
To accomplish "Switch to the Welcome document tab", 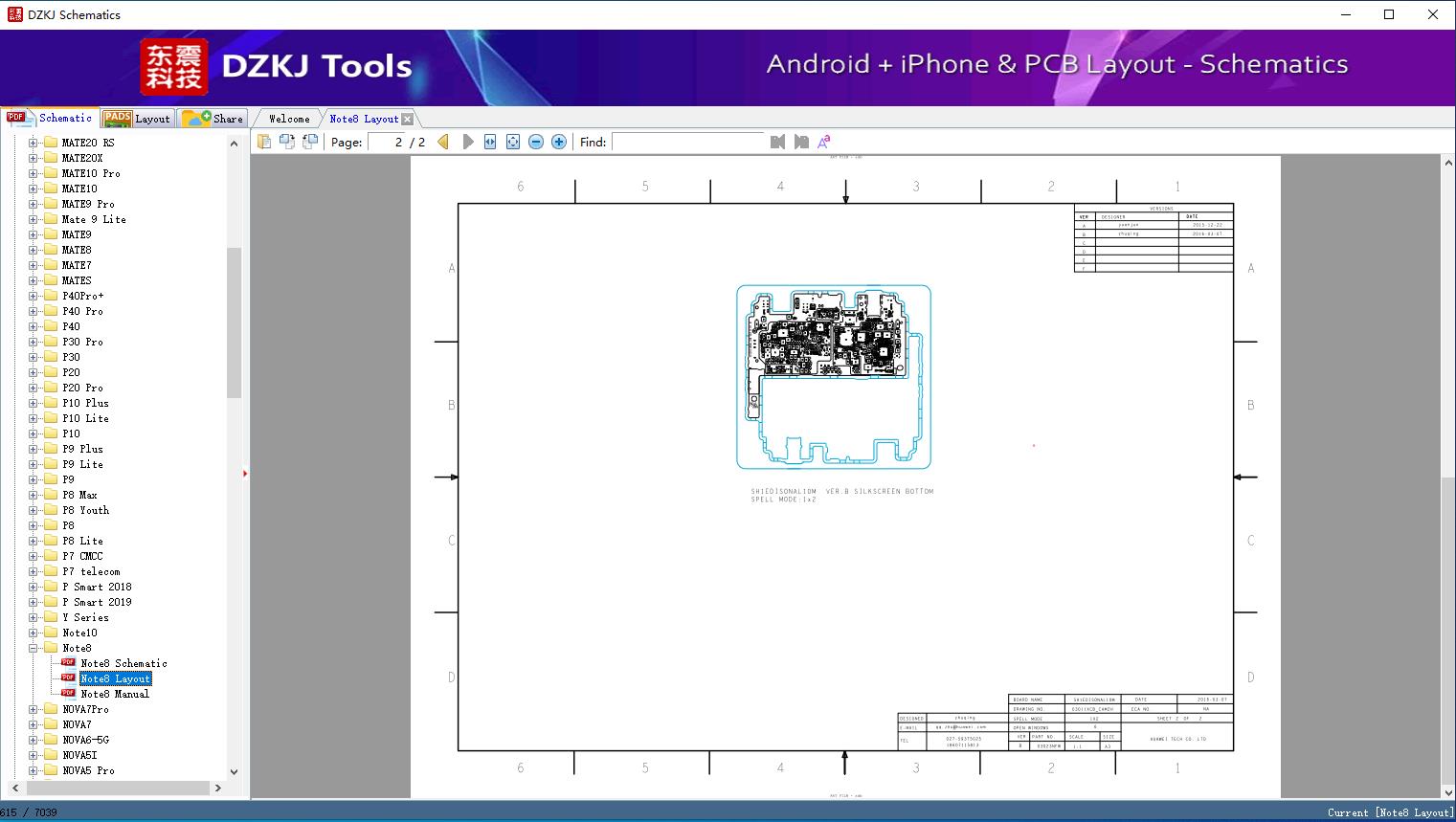I will (x=289, y=119).
